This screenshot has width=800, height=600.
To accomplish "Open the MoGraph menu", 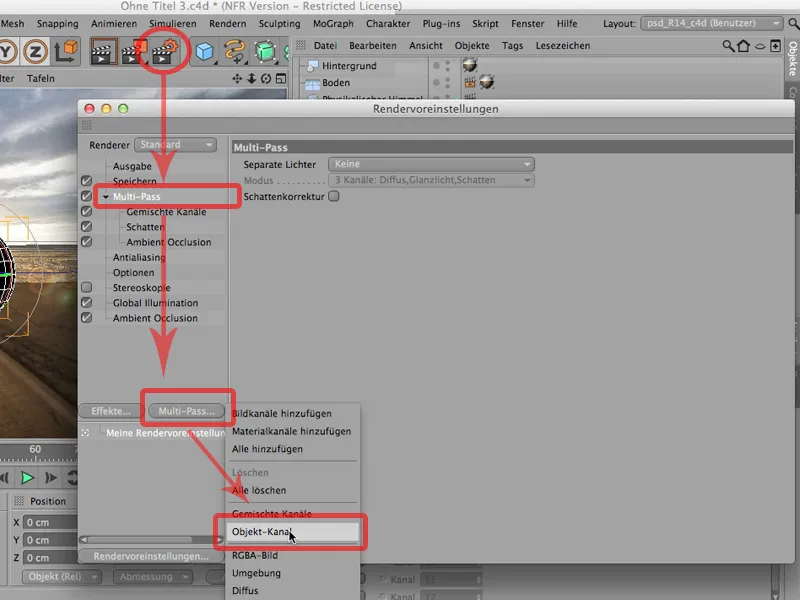I will [333, 23].
